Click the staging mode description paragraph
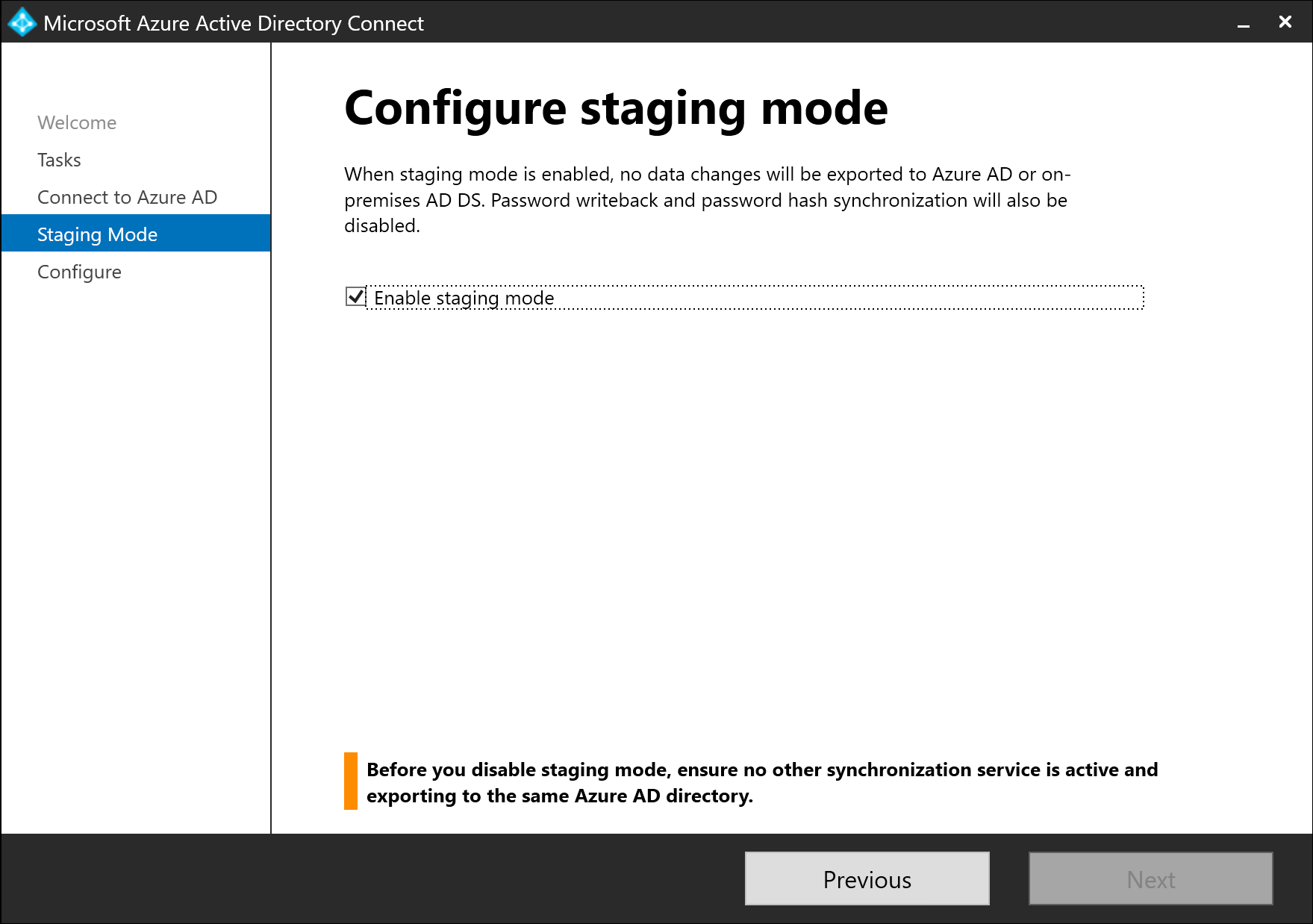1313x924 pixels. tap(706, 200)
